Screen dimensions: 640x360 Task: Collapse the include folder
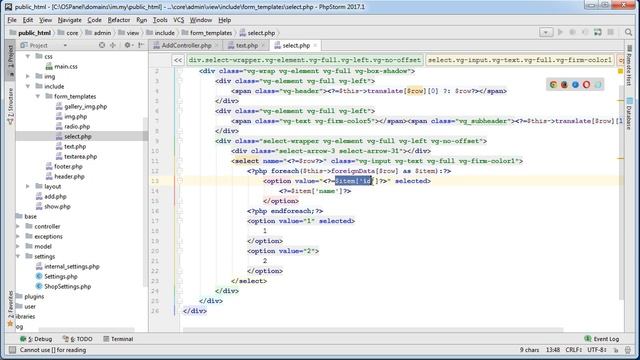click(x=28, y=87)
